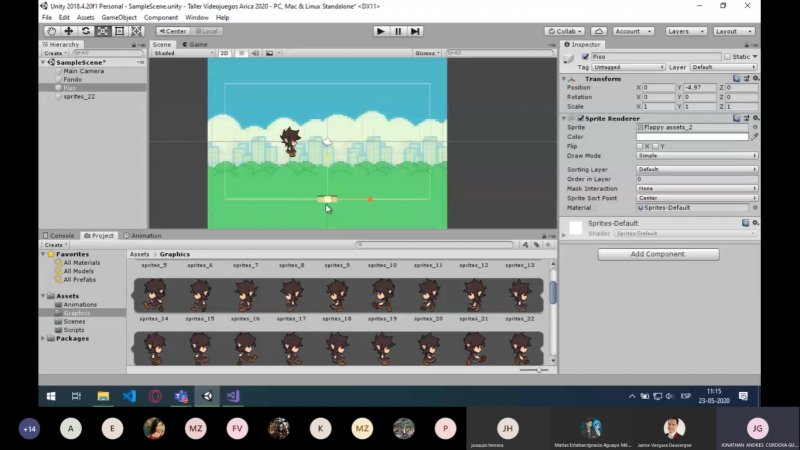The image size is (800, 450).
Task: Open the Account button
Action: [x=633, y=31]
